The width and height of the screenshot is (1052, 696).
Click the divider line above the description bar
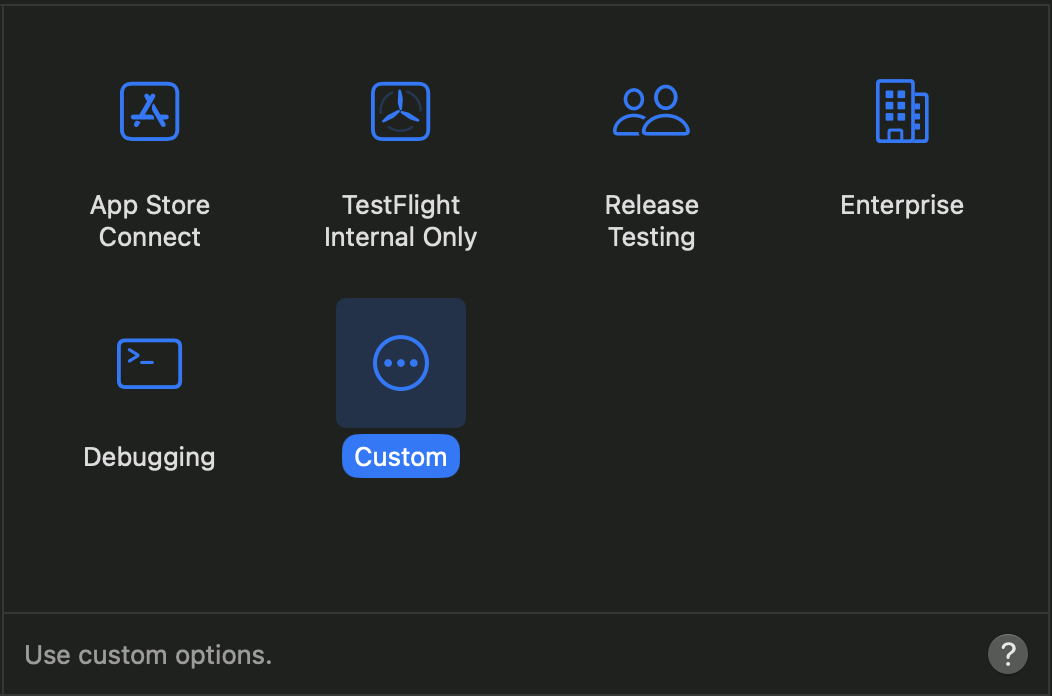(x=526, y=613)
